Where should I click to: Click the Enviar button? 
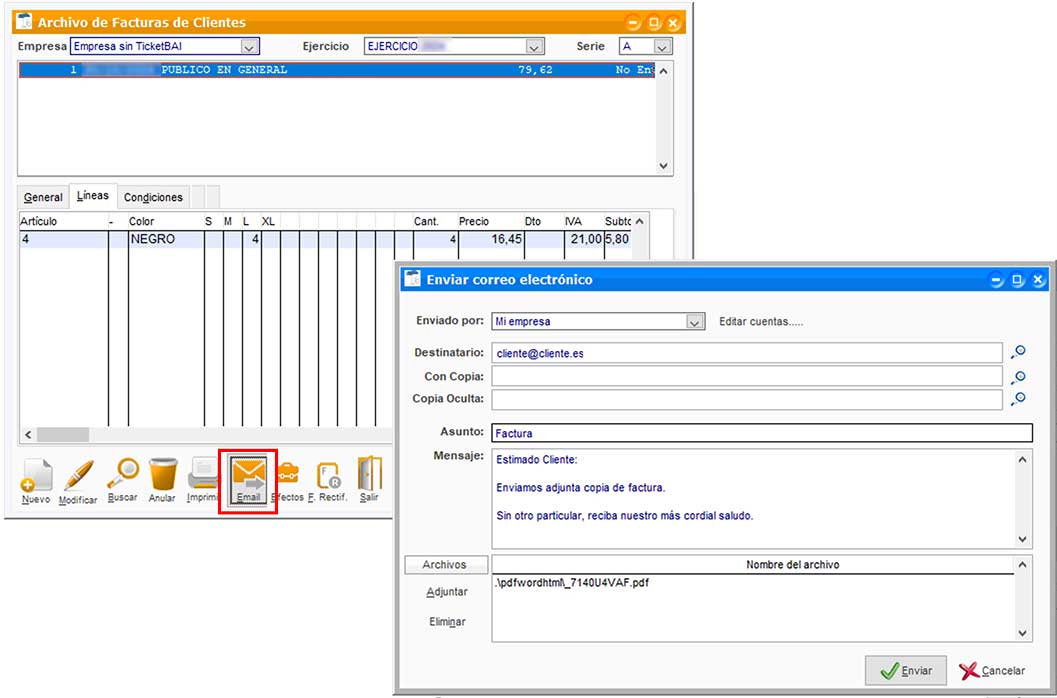point(906,670)
